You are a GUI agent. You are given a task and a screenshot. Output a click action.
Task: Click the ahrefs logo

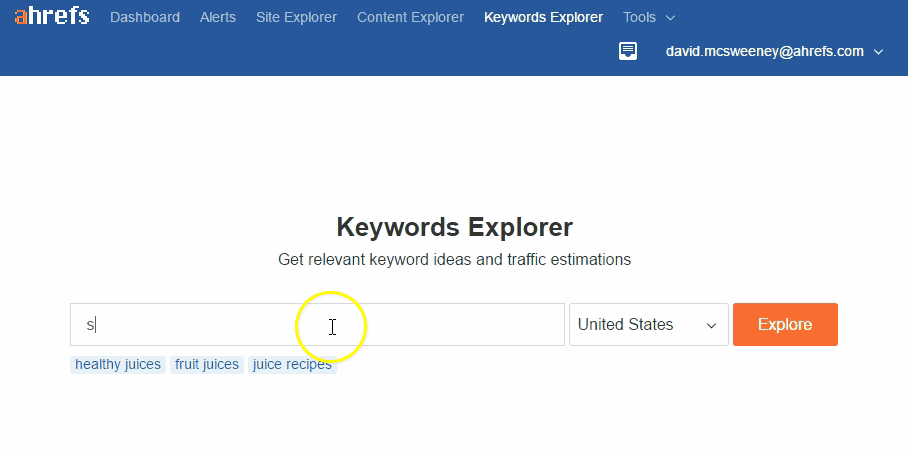tap(52, 16)
